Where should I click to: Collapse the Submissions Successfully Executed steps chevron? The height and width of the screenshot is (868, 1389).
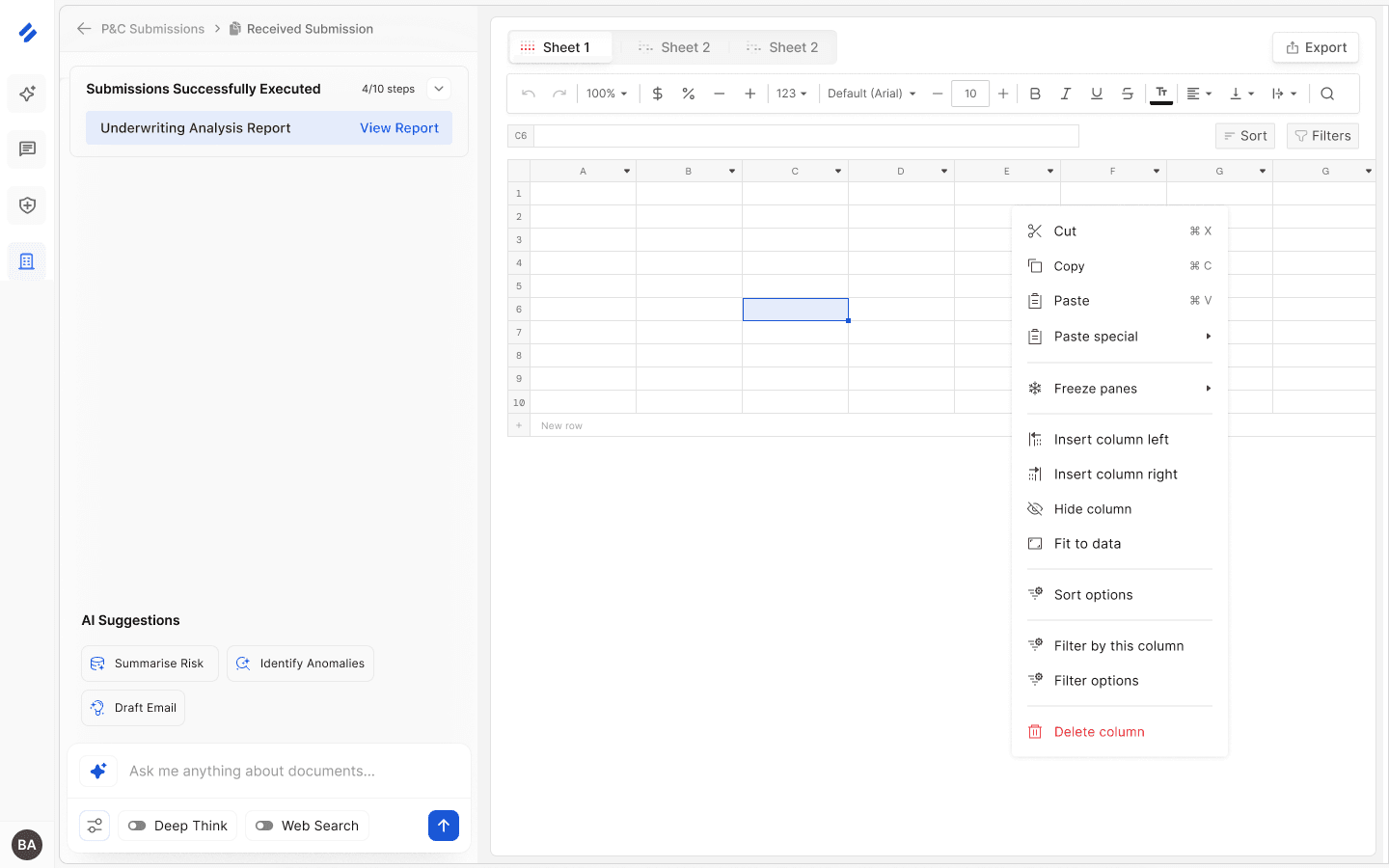point(439,89)
